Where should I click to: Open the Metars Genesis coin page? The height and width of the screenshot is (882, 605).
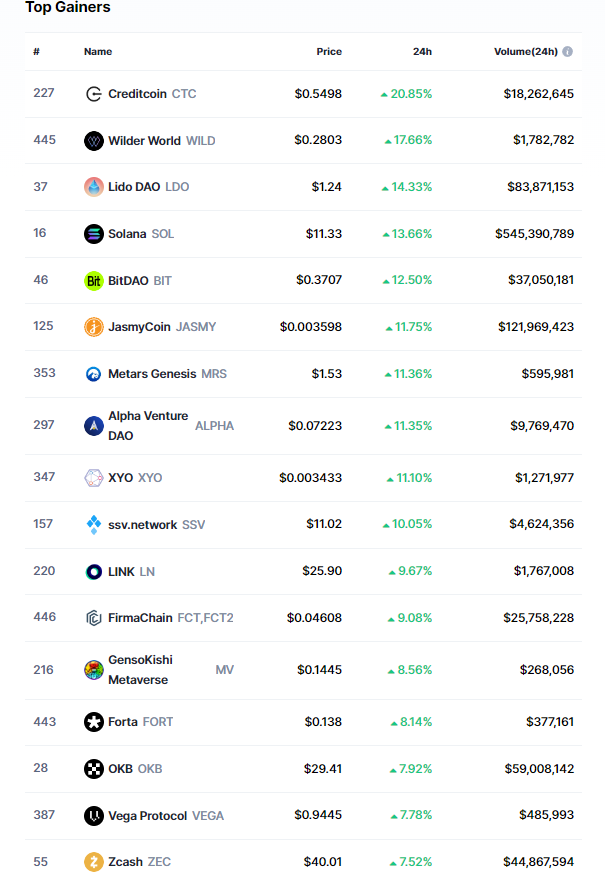(x=151, y=374)
